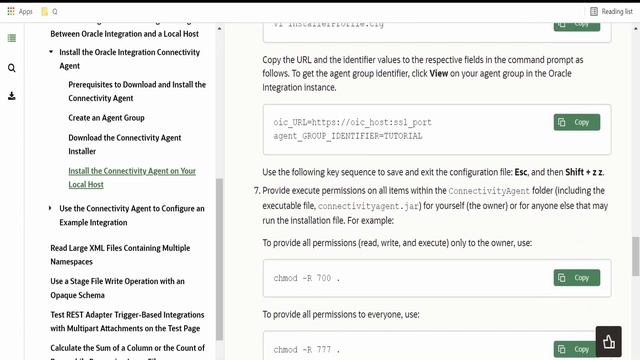The height and width of the screenshot is (360, 640).
Task: Open Calculate the Sum of a Column topic
Action: 128,348
